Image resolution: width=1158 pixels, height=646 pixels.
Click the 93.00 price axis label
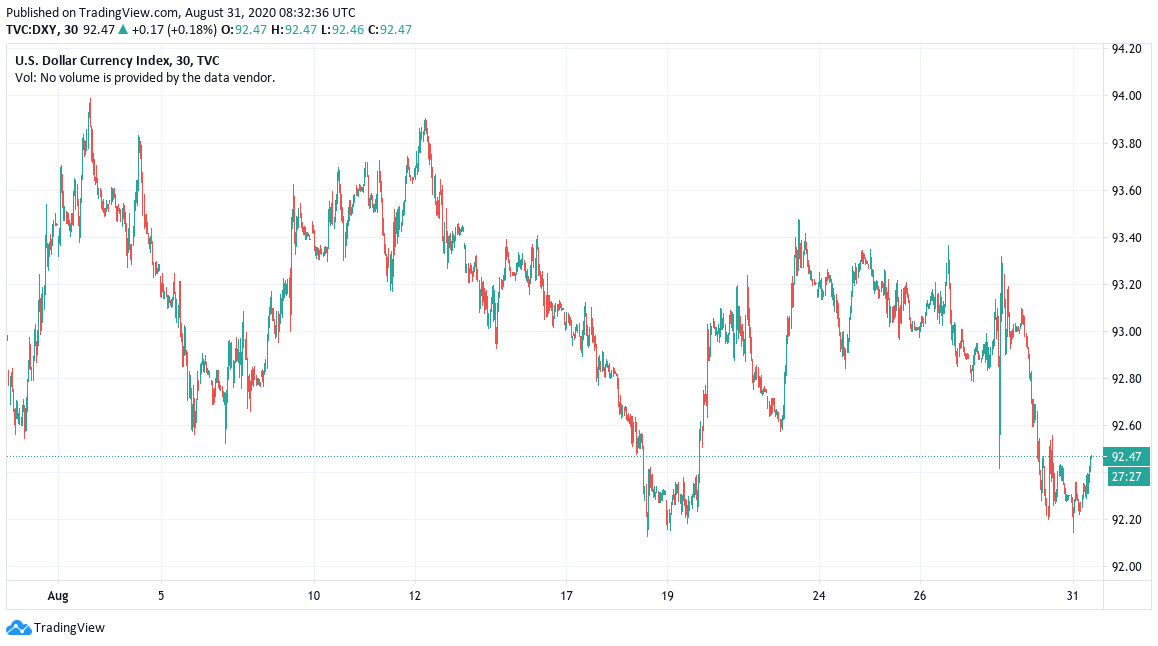pyautogui.click(x=1127, y=332)
